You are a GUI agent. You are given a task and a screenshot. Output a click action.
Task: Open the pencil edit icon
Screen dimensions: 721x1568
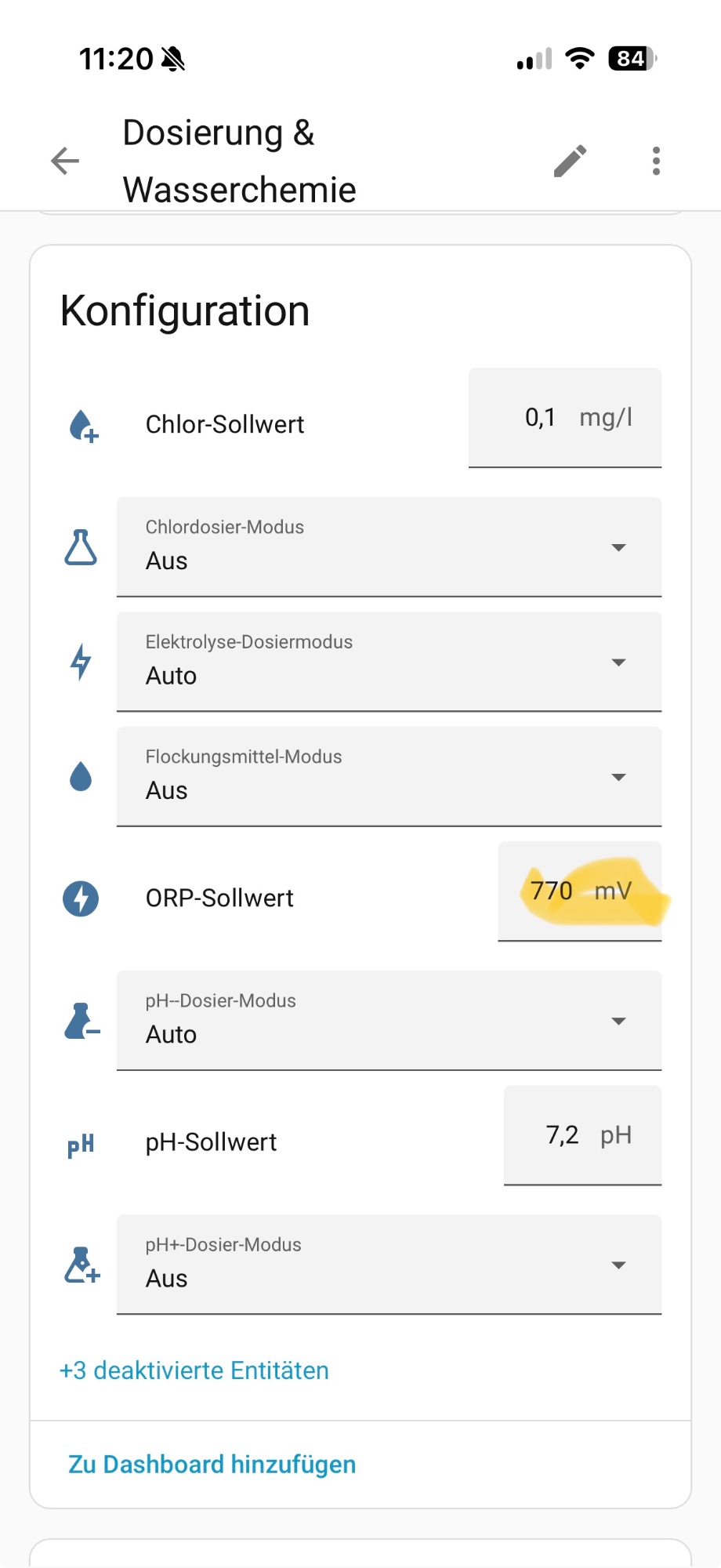[571, 161]
